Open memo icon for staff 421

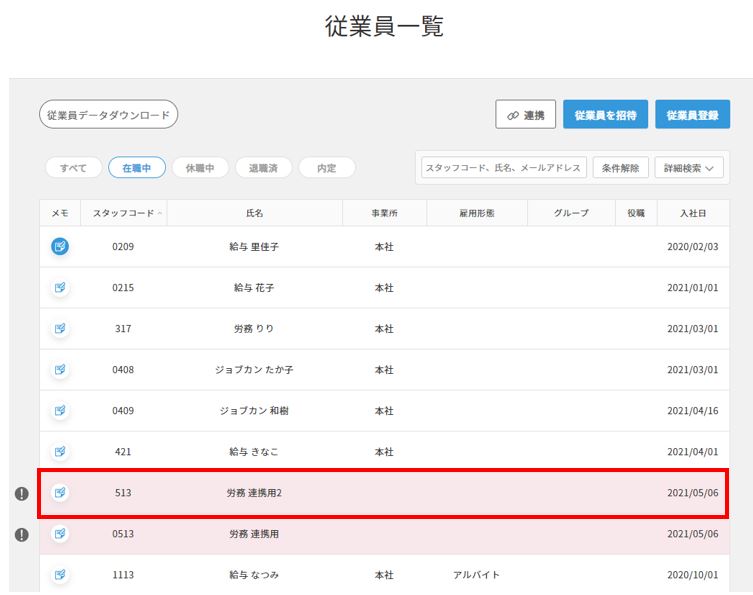click(x=60, y=452)
